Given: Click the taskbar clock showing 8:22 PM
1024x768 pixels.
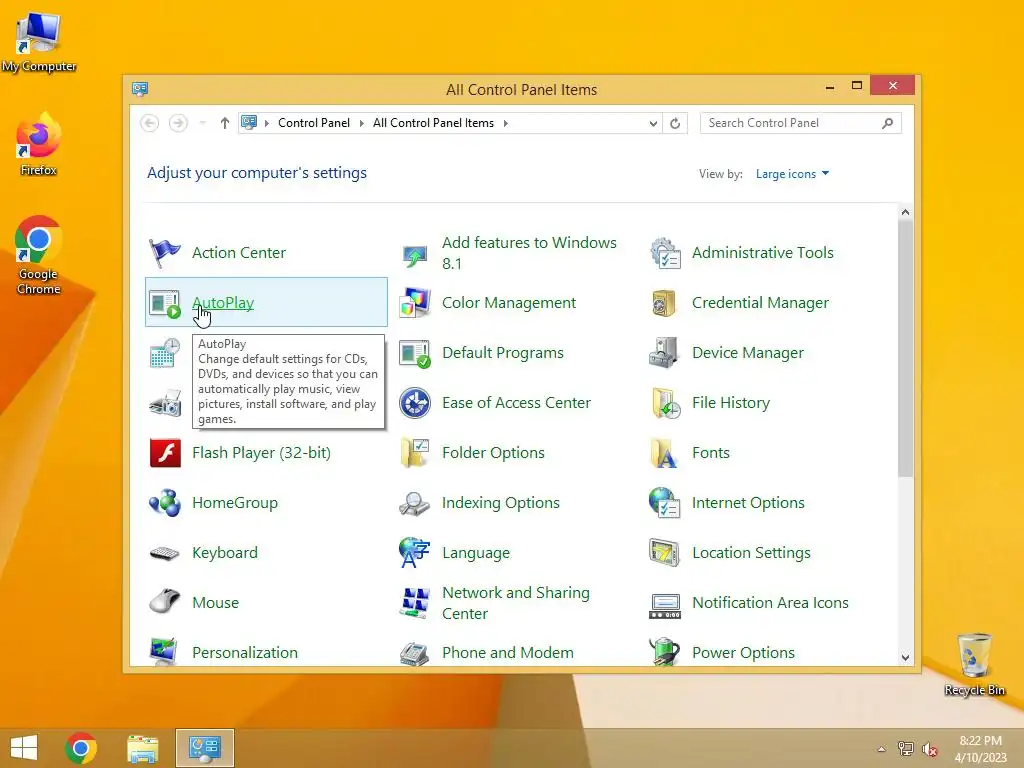Looking at the screenshot, I should (980, 749).
